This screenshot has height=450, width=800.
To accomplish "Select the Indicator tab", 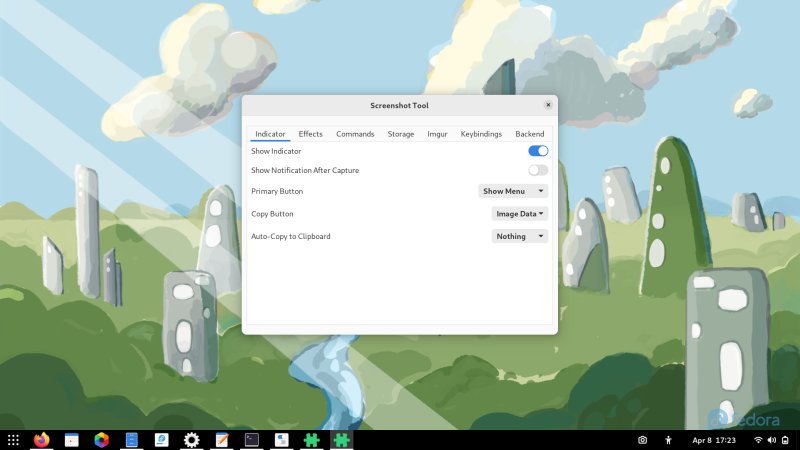I will 270,134.
